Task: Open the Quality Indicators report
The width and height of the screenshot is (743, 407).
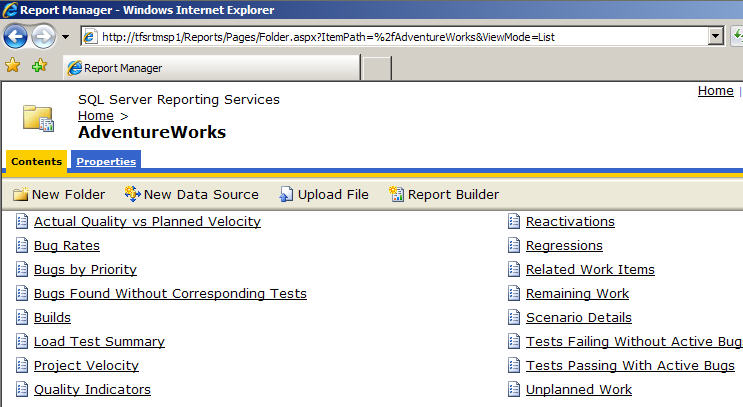Action: pyautogui.click(x=92, y=389)
